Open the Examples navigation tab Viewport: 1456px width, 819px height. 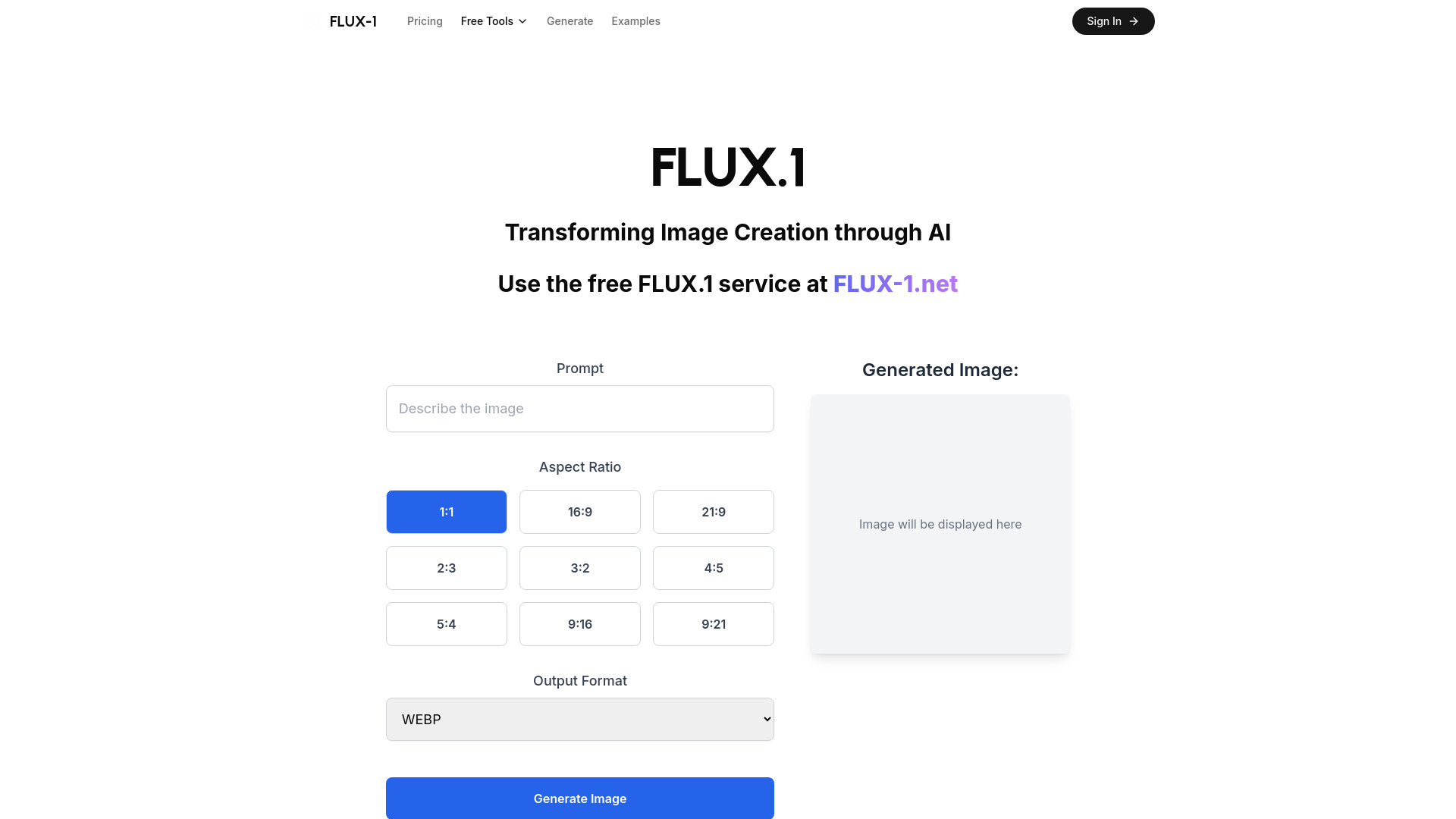coord(636,21)
